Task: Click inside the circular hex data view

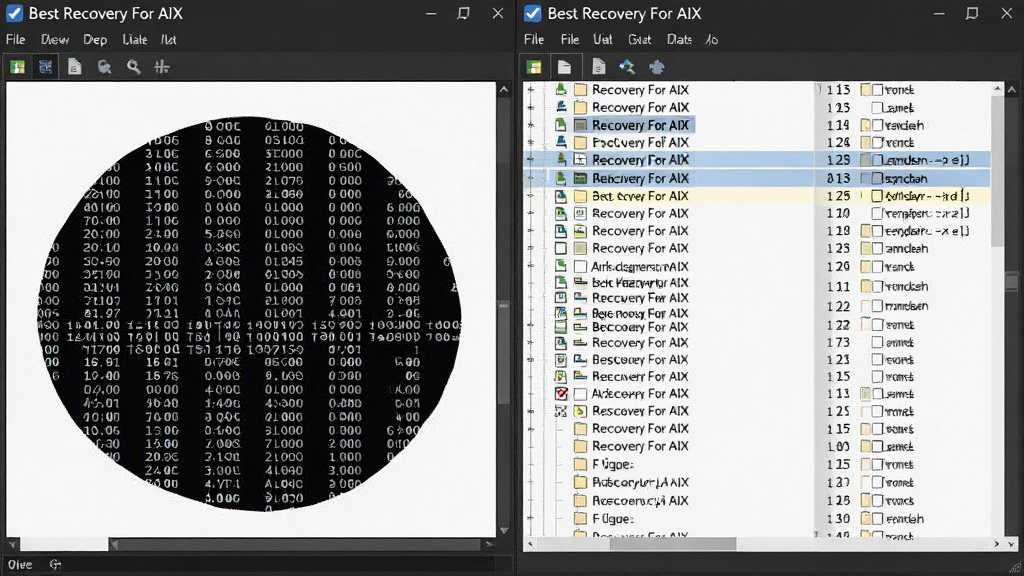Action: 250,314
